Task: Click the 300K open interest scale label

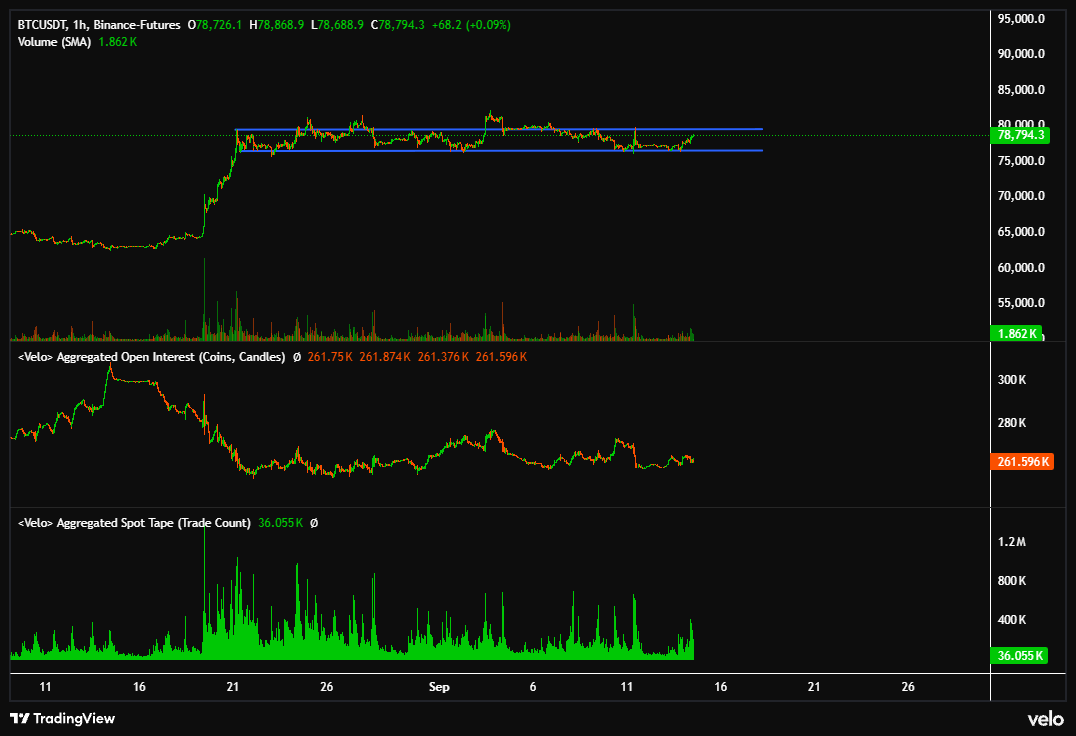Action: (1012, 380)
